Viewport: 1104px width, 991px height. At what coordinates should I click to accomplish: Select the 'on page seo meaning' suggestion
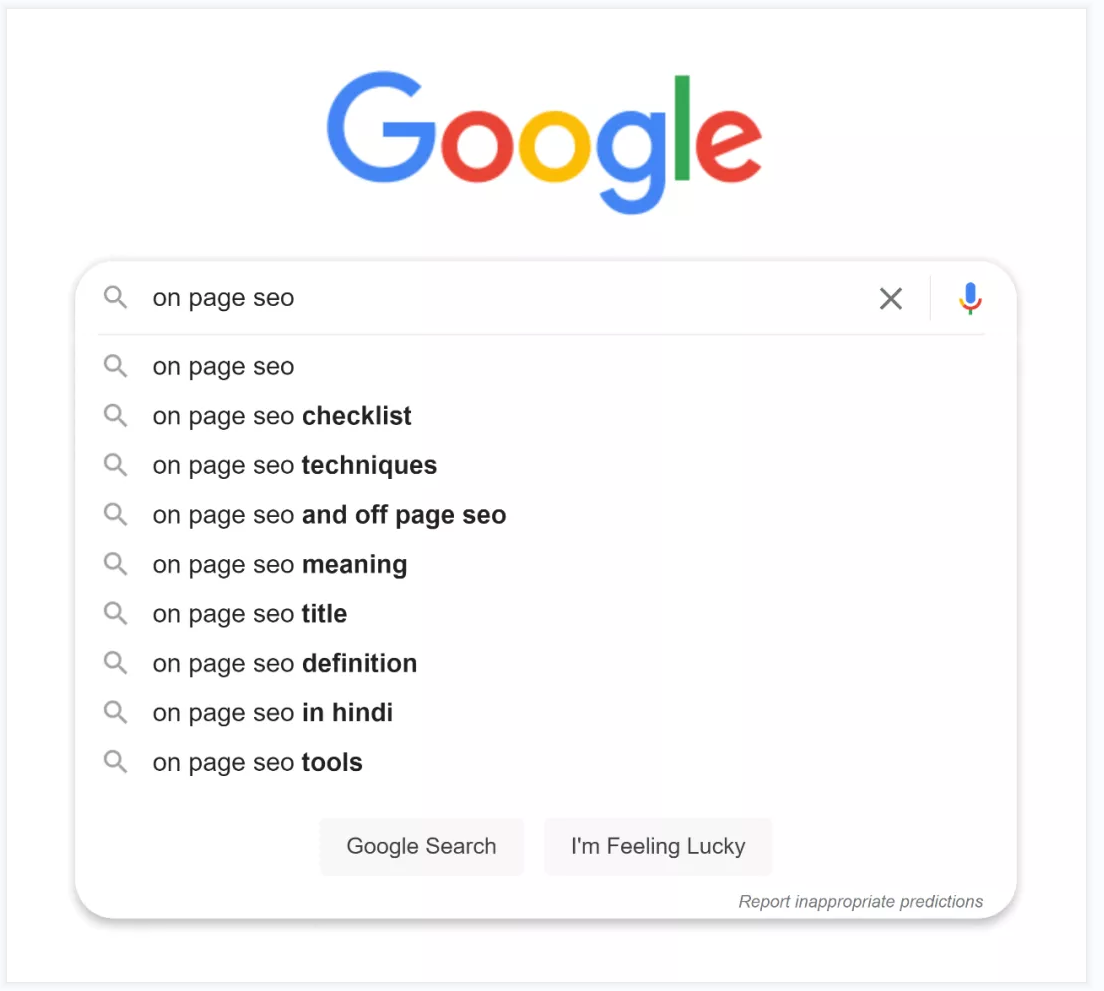(279, 564)
